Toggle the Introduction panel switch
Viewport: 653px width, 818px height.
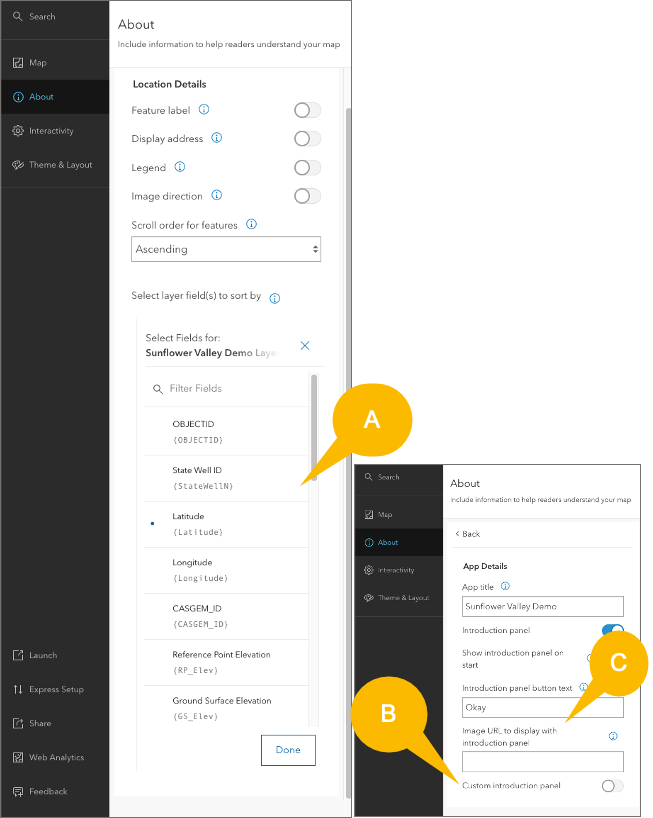[613, 630]
